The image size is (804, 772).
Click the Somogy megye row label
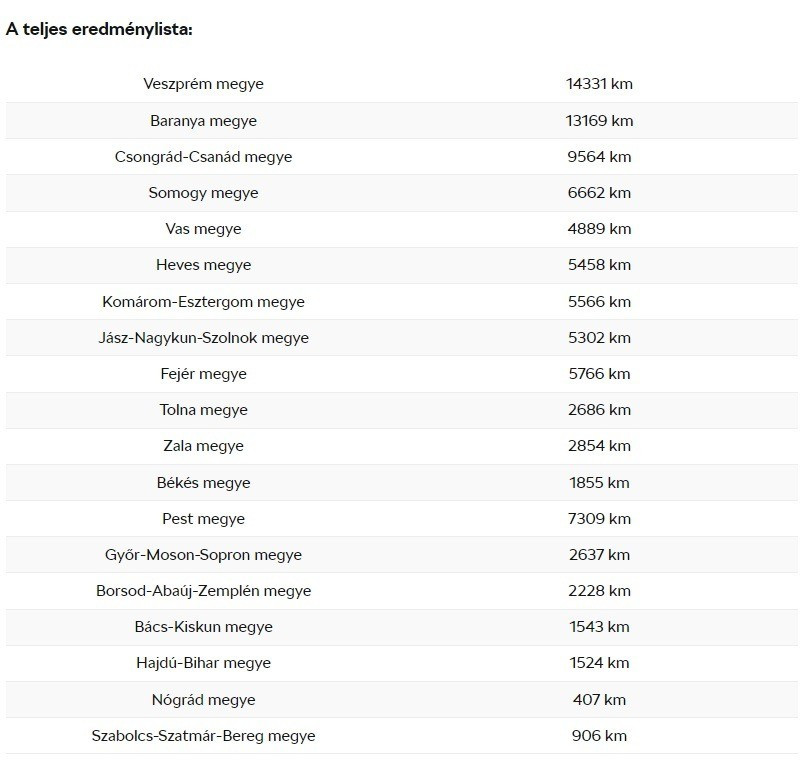click(203, 193)
